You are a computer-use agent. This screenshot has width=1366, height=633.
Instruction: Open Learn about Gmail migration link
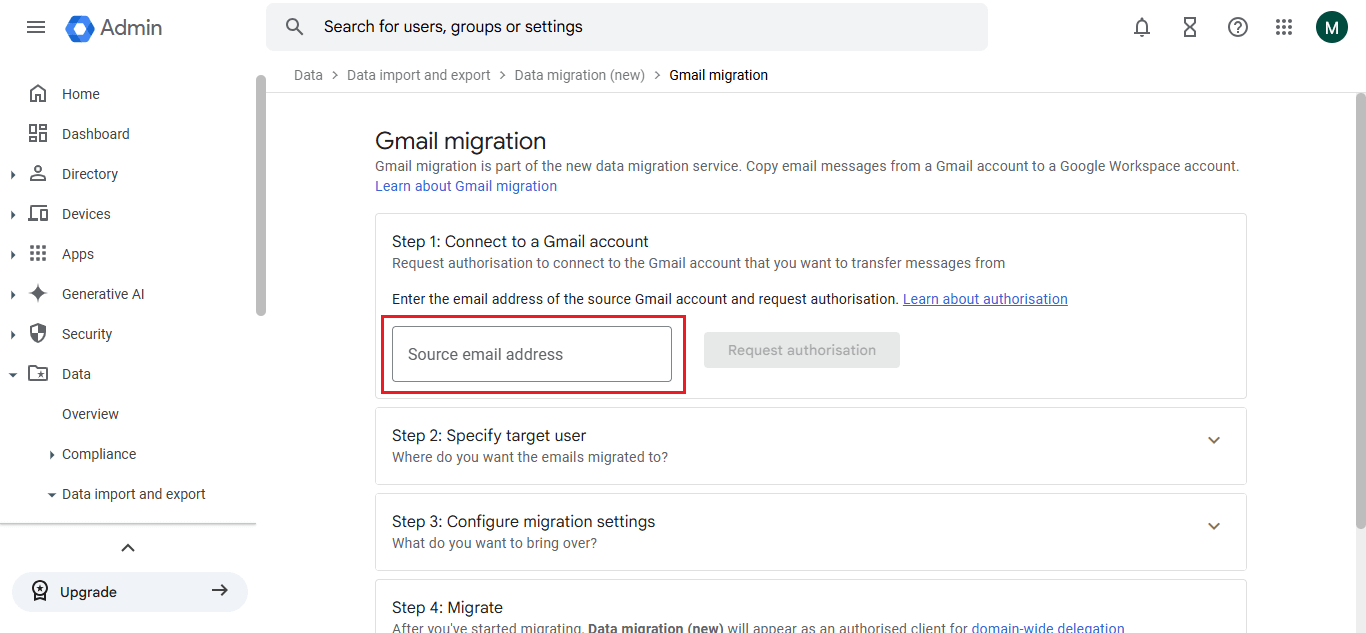tap(466, 186)
